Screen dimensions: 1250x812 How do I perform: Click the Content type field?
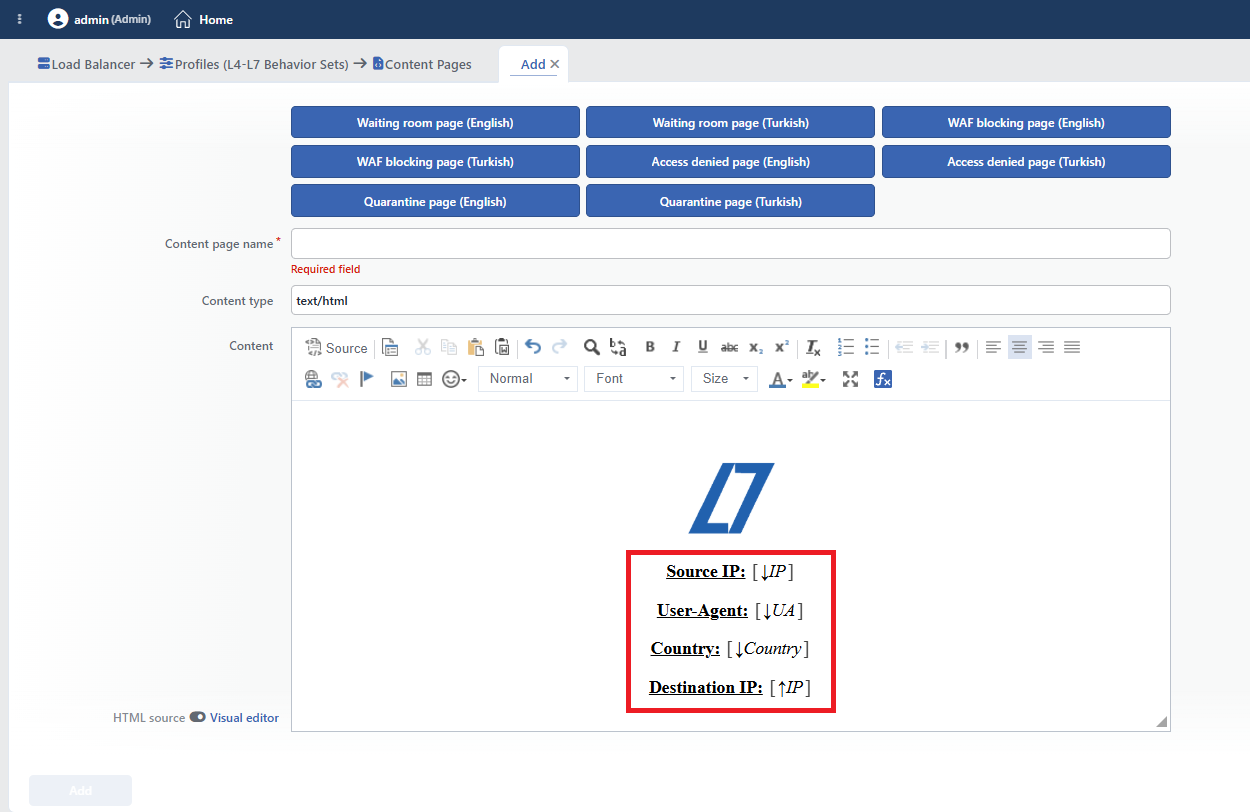click(731, 301)
